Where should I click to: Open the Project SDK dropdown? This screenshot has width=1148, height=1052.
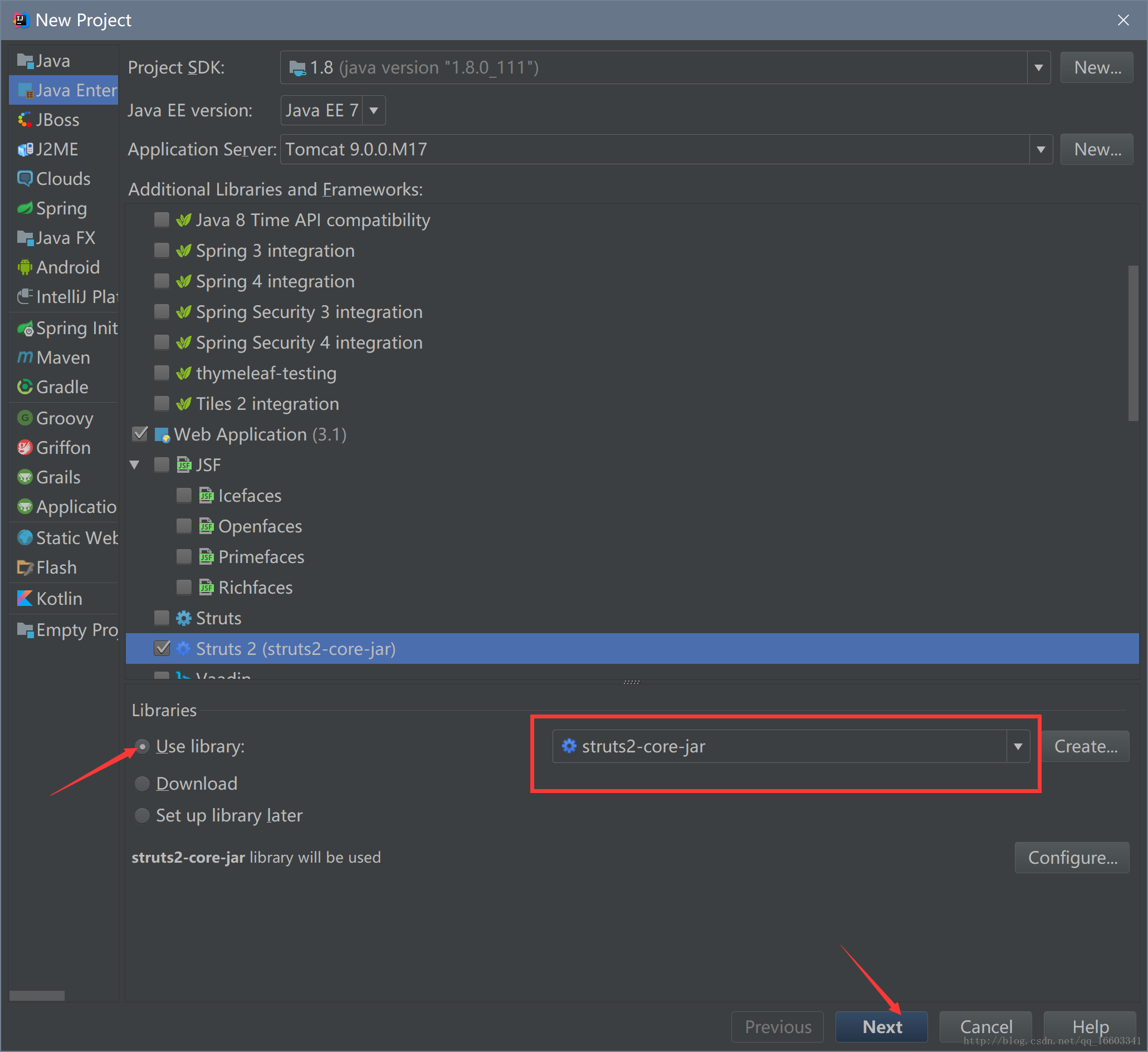pos(1039,68)
